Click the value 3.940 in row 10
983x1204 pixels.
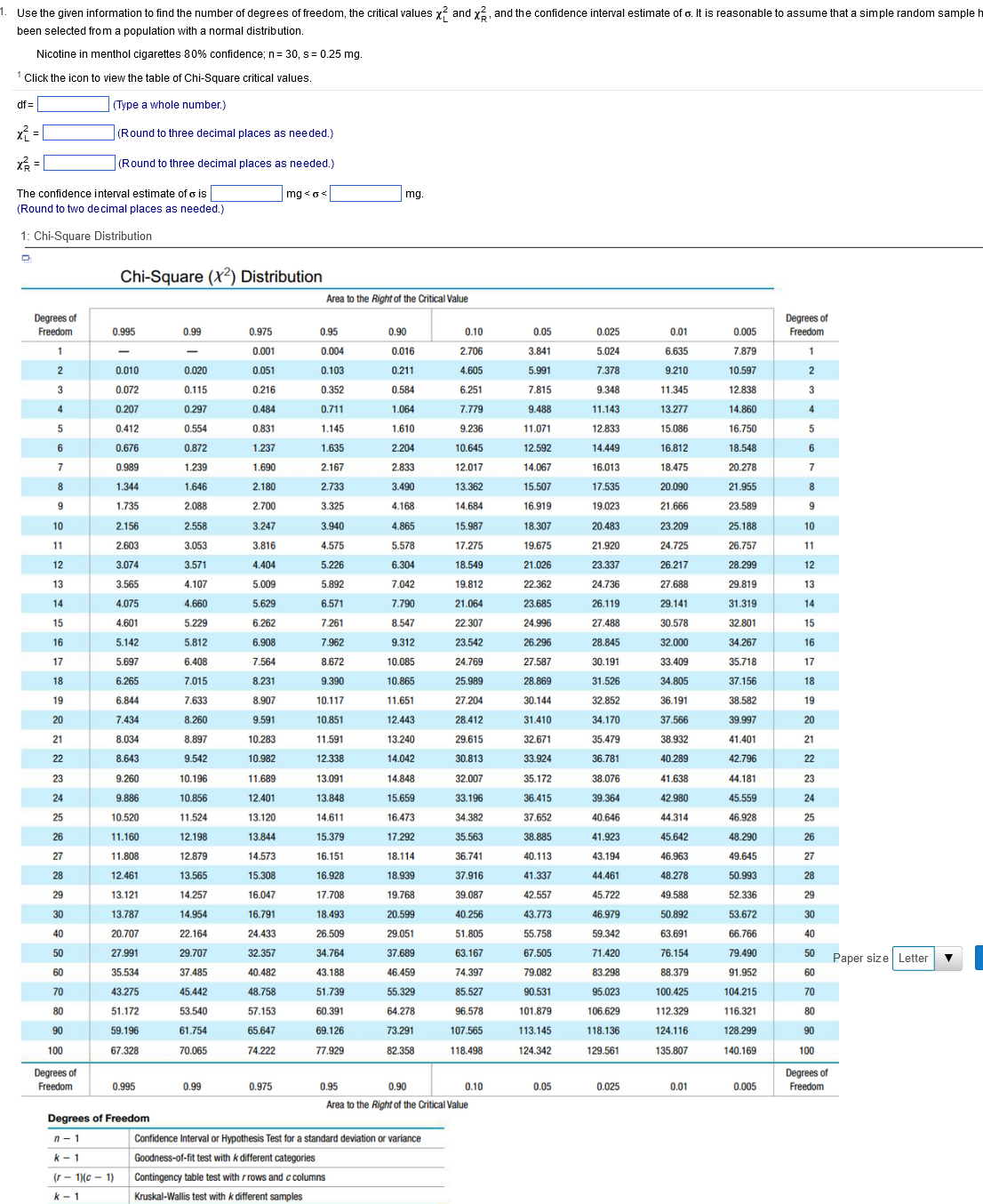click(x=332, y=526)
